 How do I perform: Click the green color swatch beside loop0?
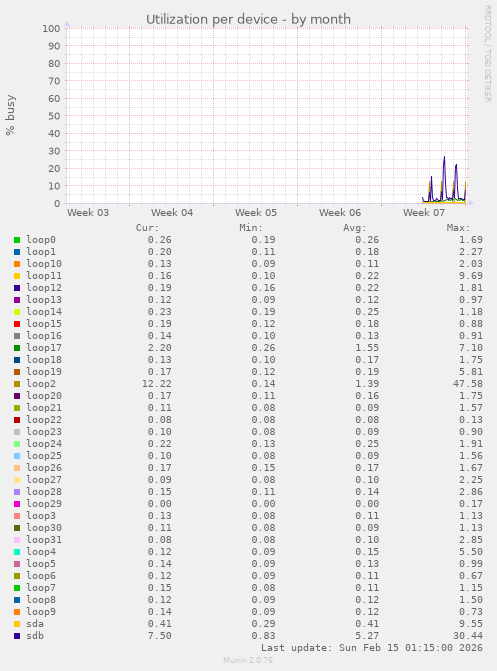[x=17, y=240]
